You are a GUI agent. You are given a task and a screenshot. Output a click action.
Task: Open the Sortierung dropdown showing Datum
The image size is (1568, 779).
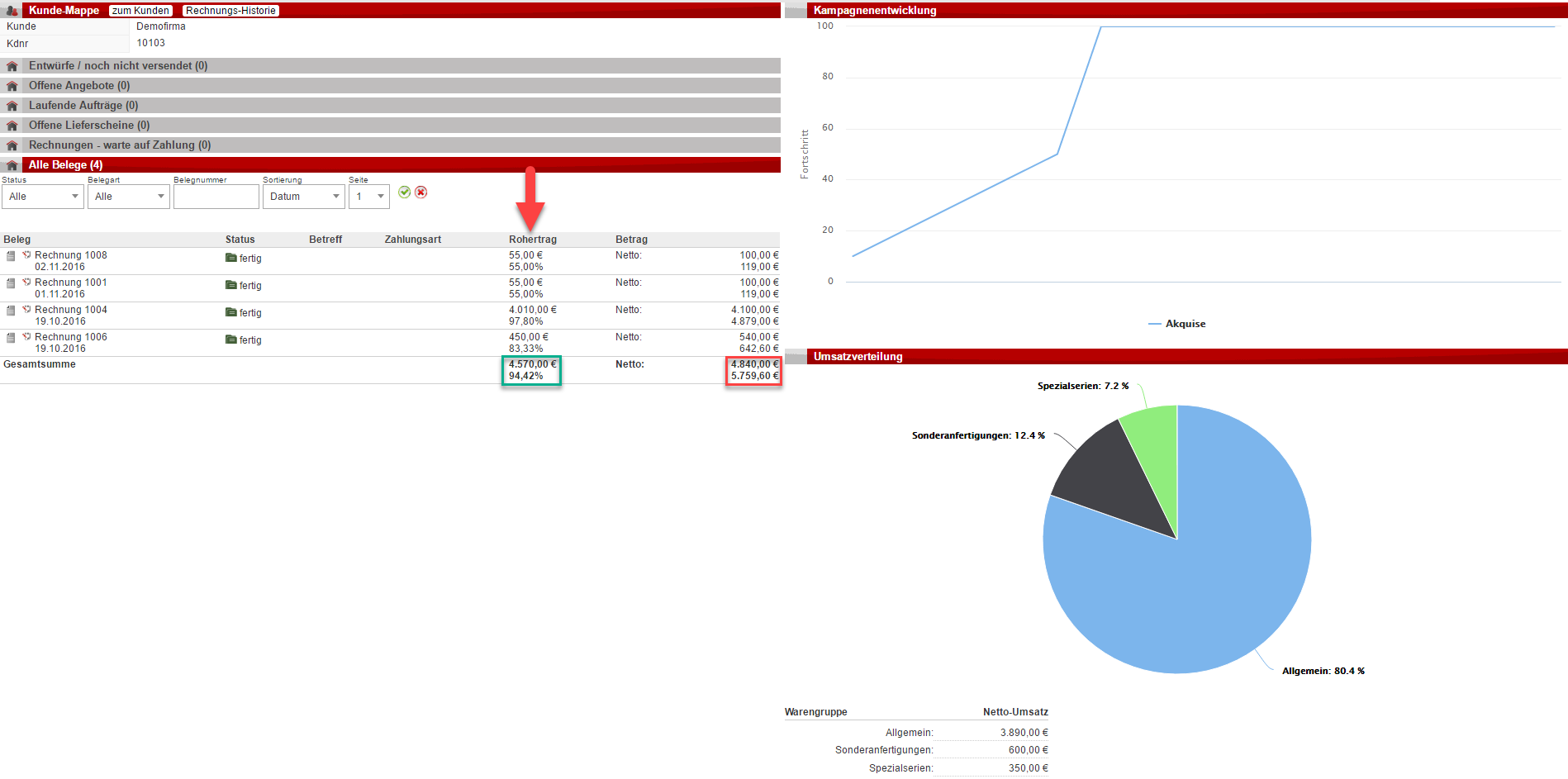304,197
